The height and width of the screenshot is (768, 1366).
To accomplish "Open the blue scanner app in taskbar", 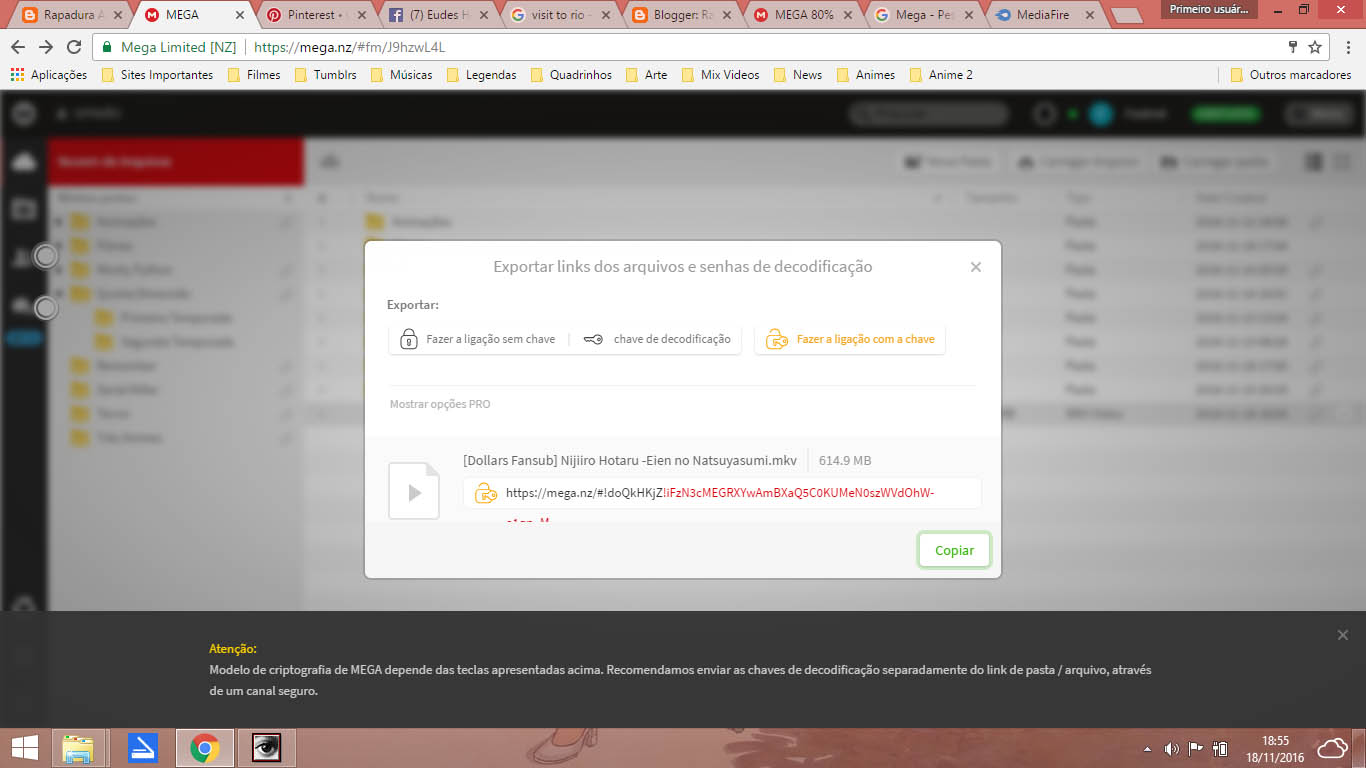I will coord(143,748).
